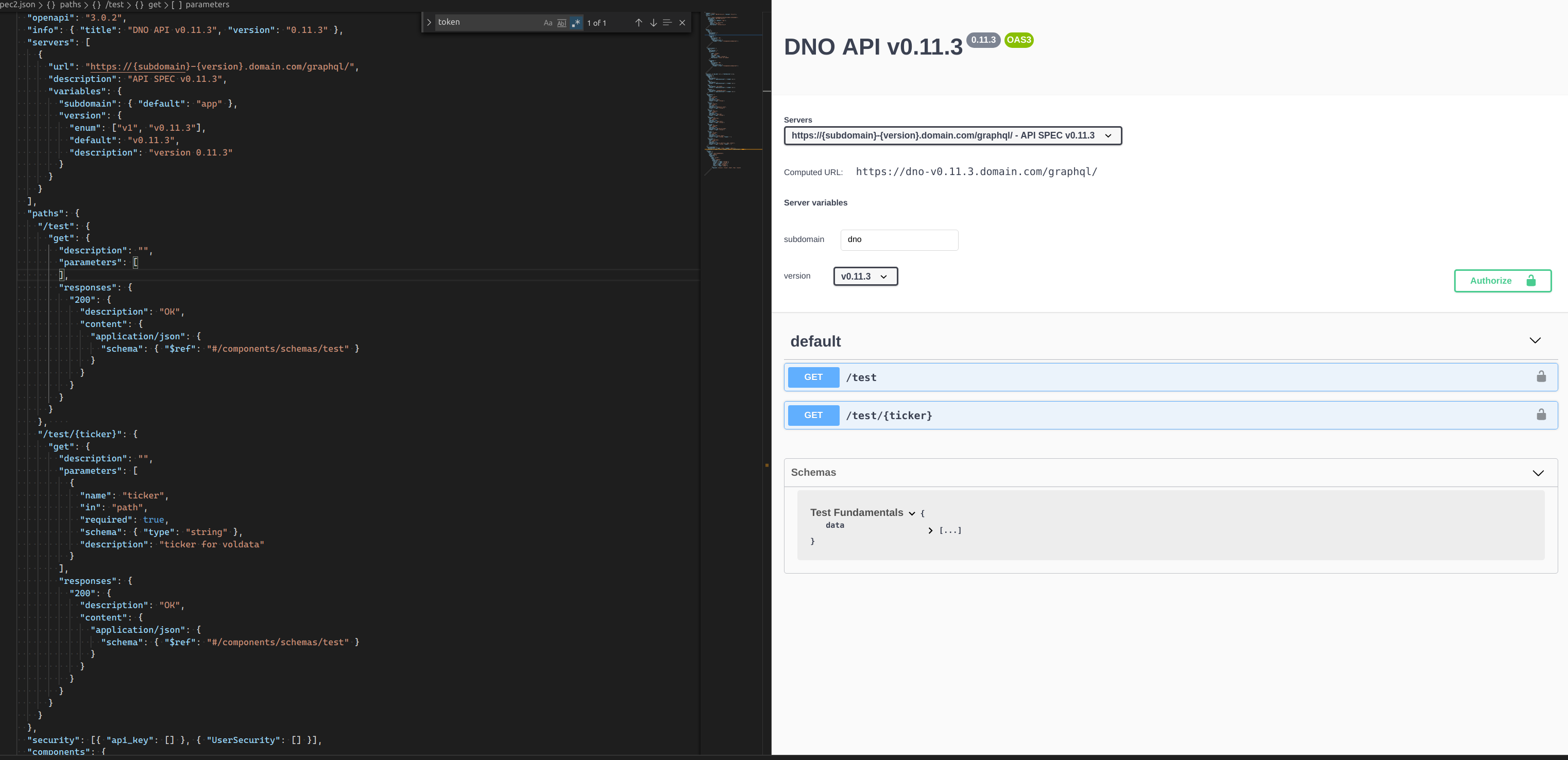Click the match case search icon
The height and width of the screenshot is (760, 1568).
(547, 22)
